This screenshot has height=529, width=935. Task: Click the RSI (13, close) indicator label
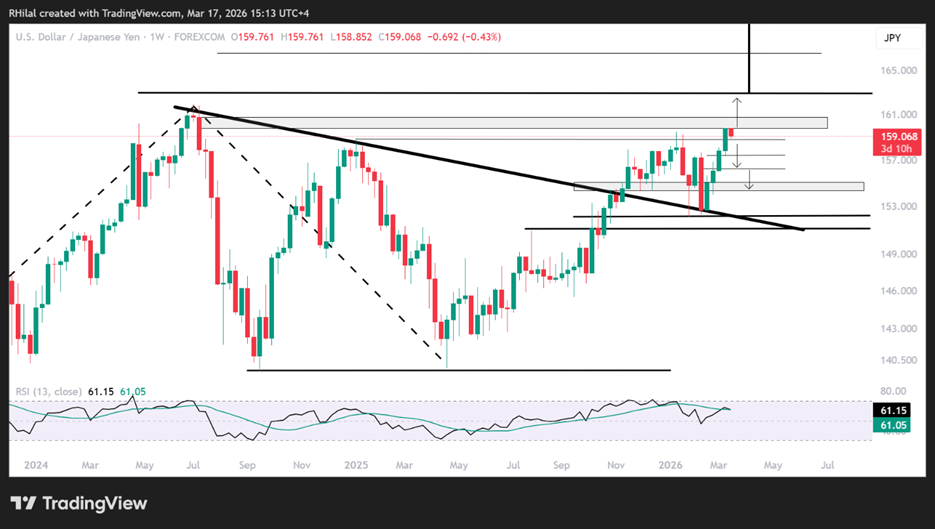pyautogui.click(x=48, y=392)
